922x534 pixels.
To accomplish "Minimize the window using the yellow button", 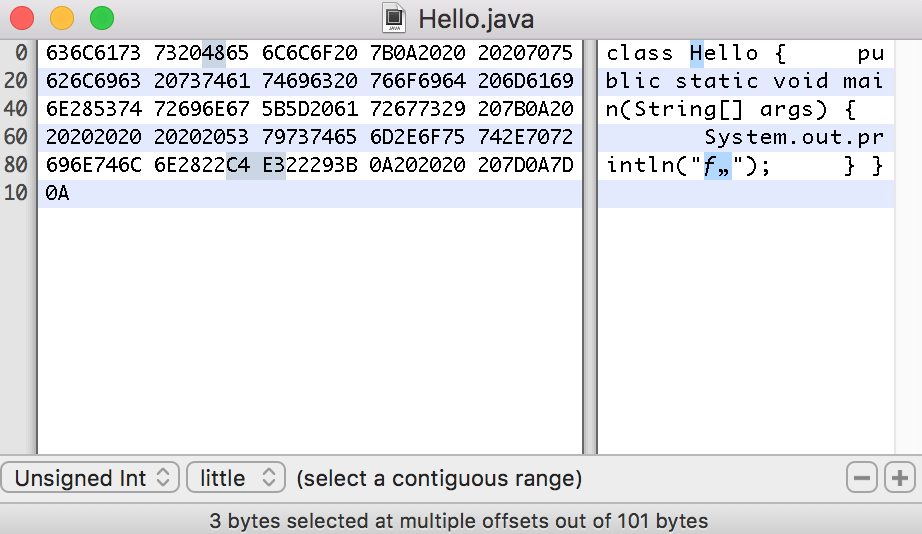I will [62, 18].
